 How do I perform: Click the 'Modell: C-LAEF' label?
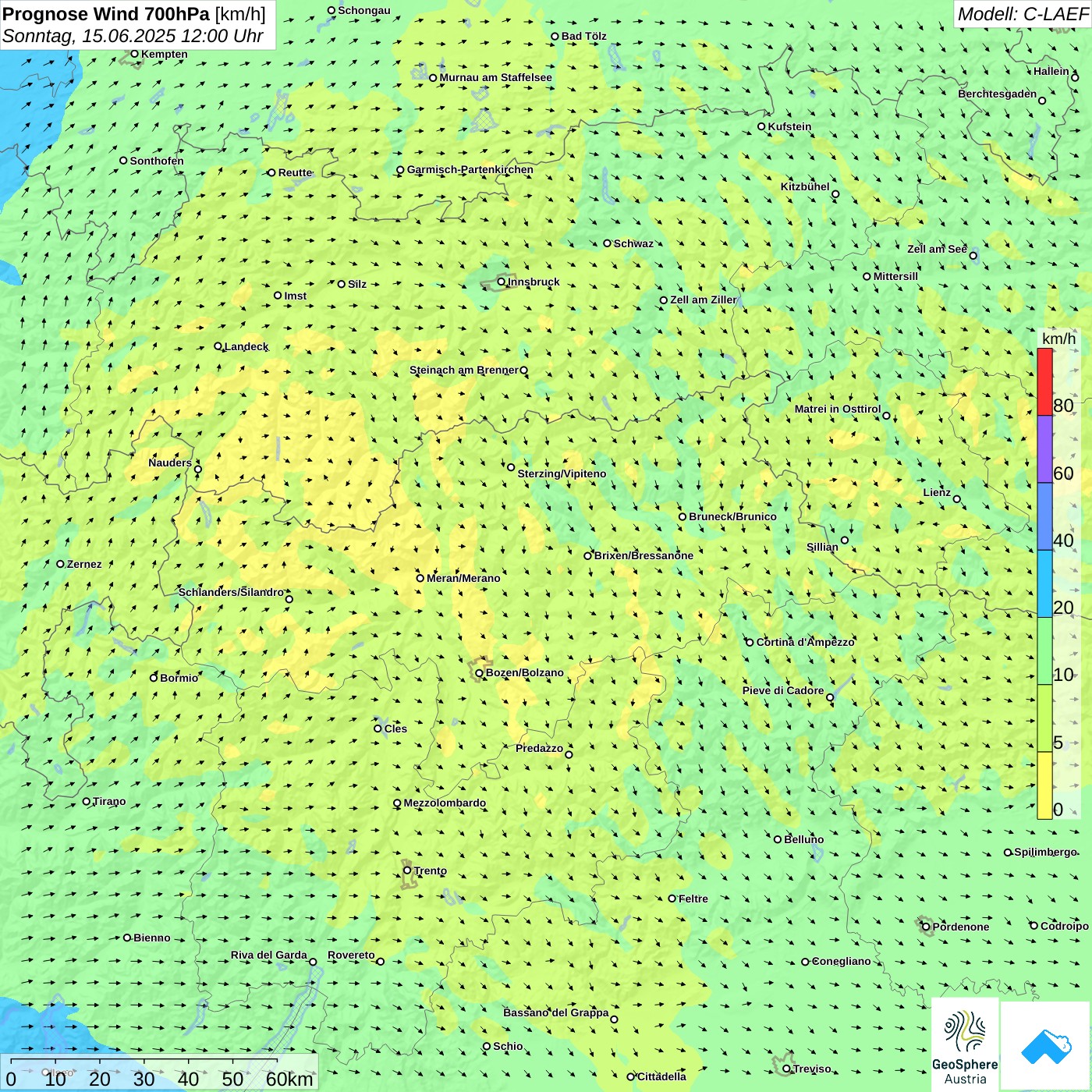pos(1023,14)
